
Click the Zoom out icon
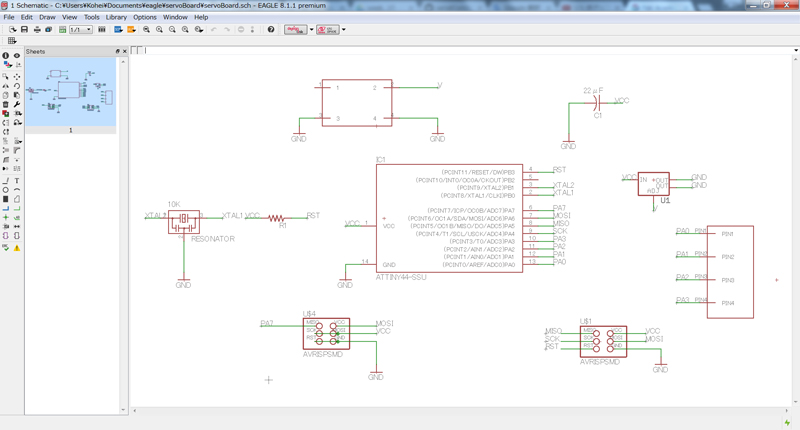172,30
